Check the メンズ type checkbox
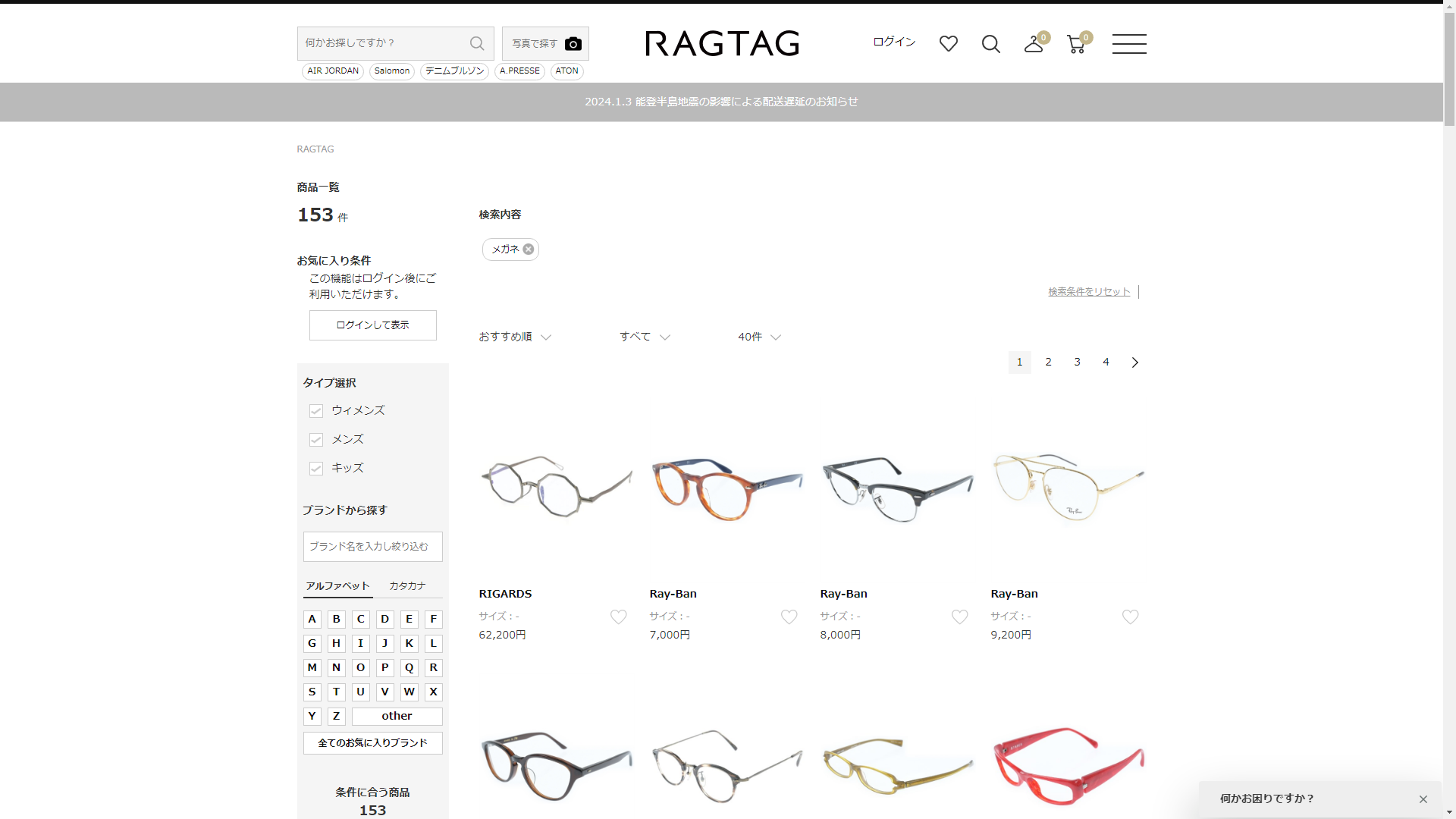 316,440
